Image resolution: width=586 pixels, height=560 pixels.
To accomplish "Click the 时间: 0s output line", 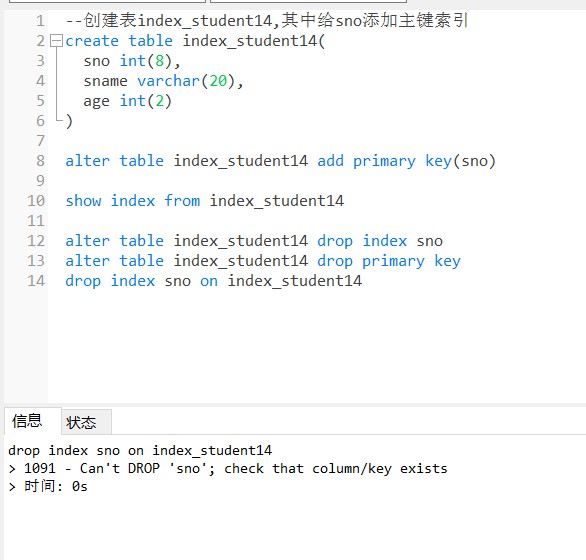I will [x=48, y=487].
